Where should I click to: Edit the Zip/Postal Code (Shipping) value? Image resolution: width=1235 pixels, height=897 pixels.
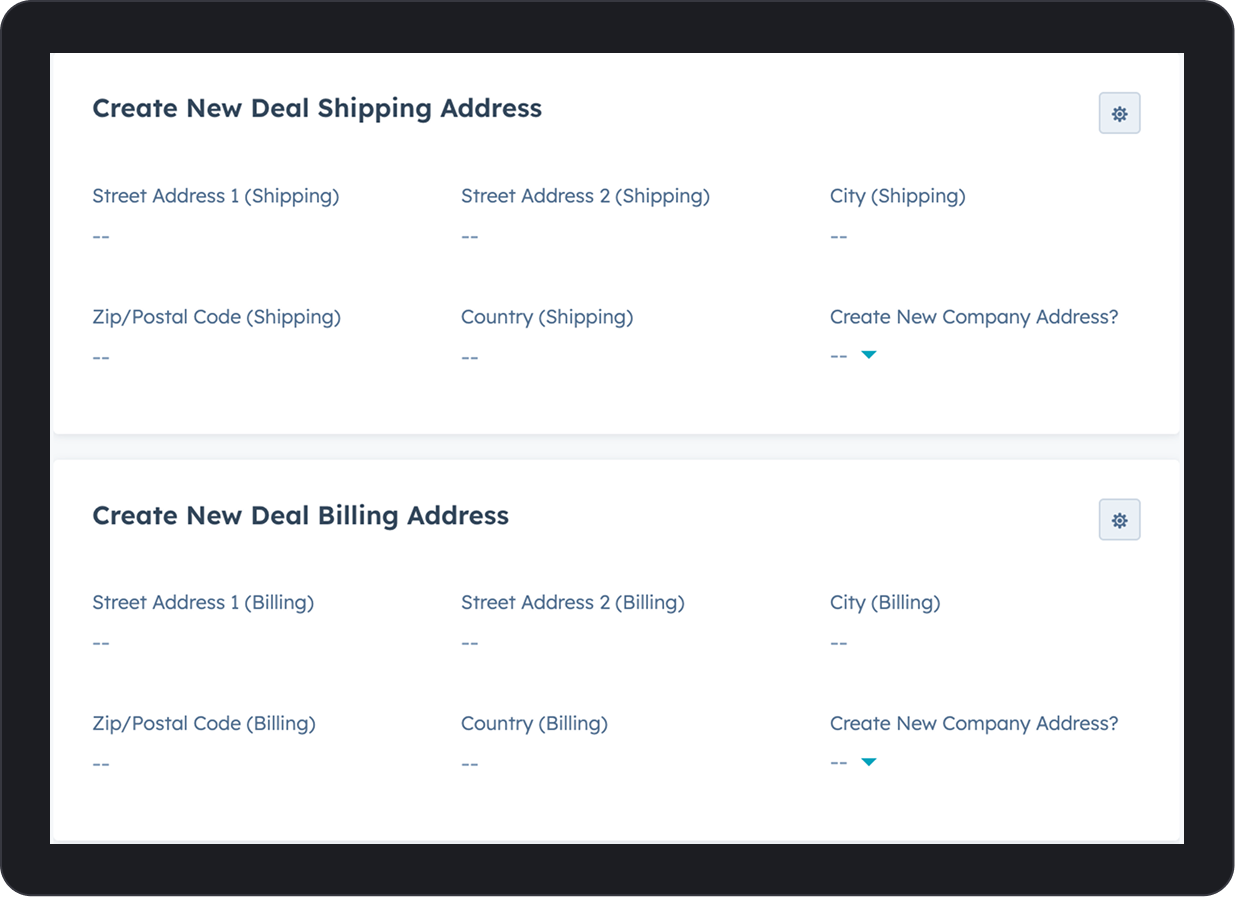coord(101,358)
